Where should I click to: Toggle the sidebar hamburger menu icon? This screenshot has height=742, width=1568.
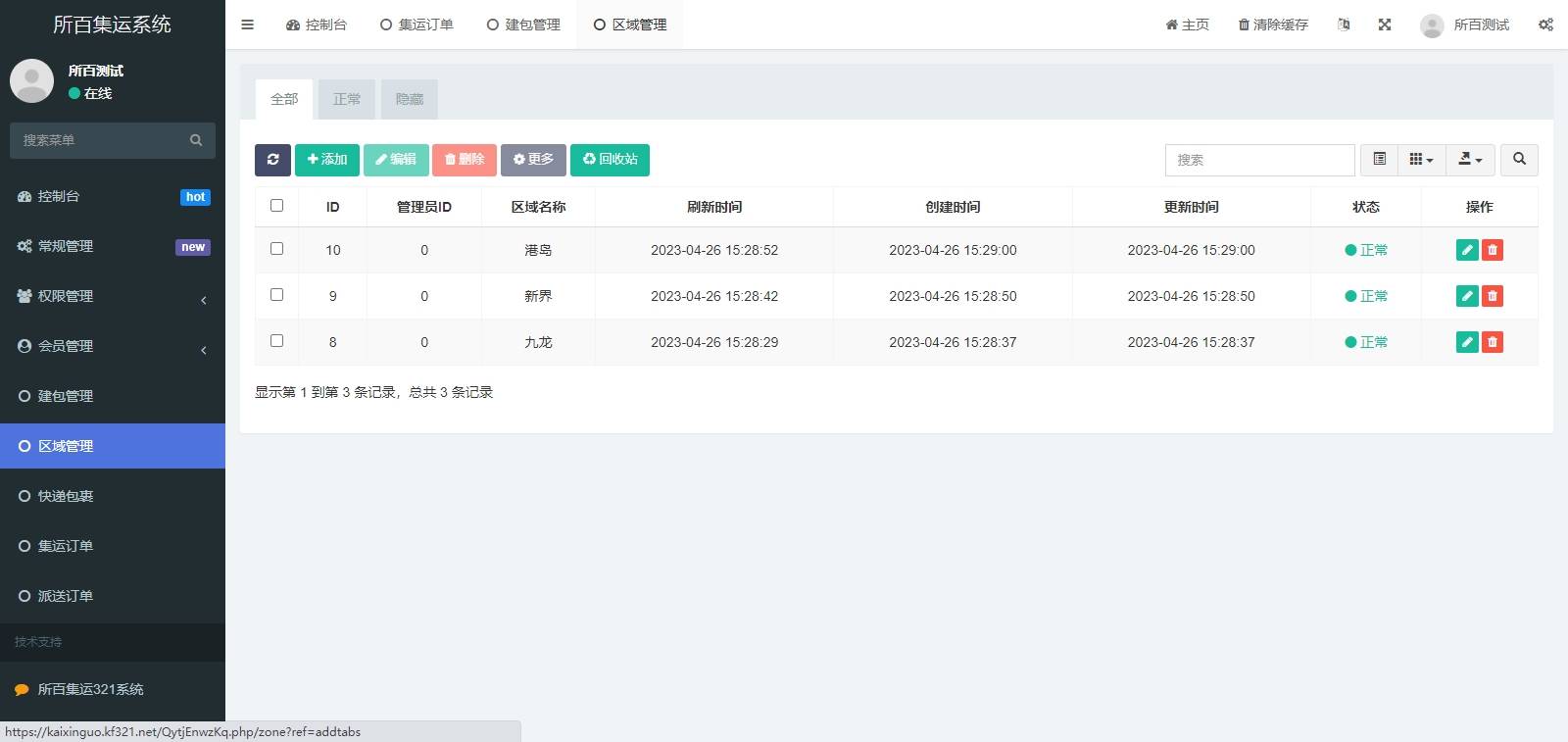coord(248,25)
